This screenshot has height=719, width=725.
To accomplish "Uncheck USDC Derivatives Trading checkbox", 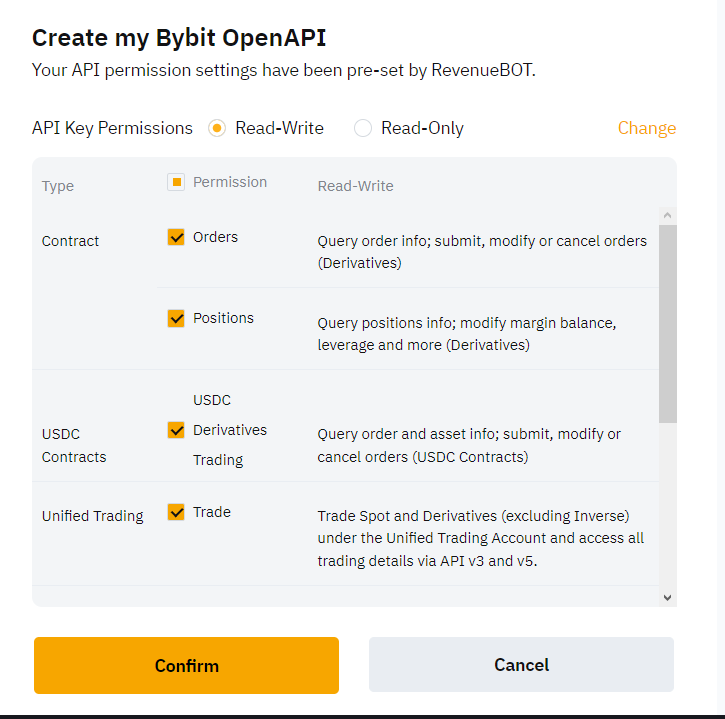I will click(176, 430).
